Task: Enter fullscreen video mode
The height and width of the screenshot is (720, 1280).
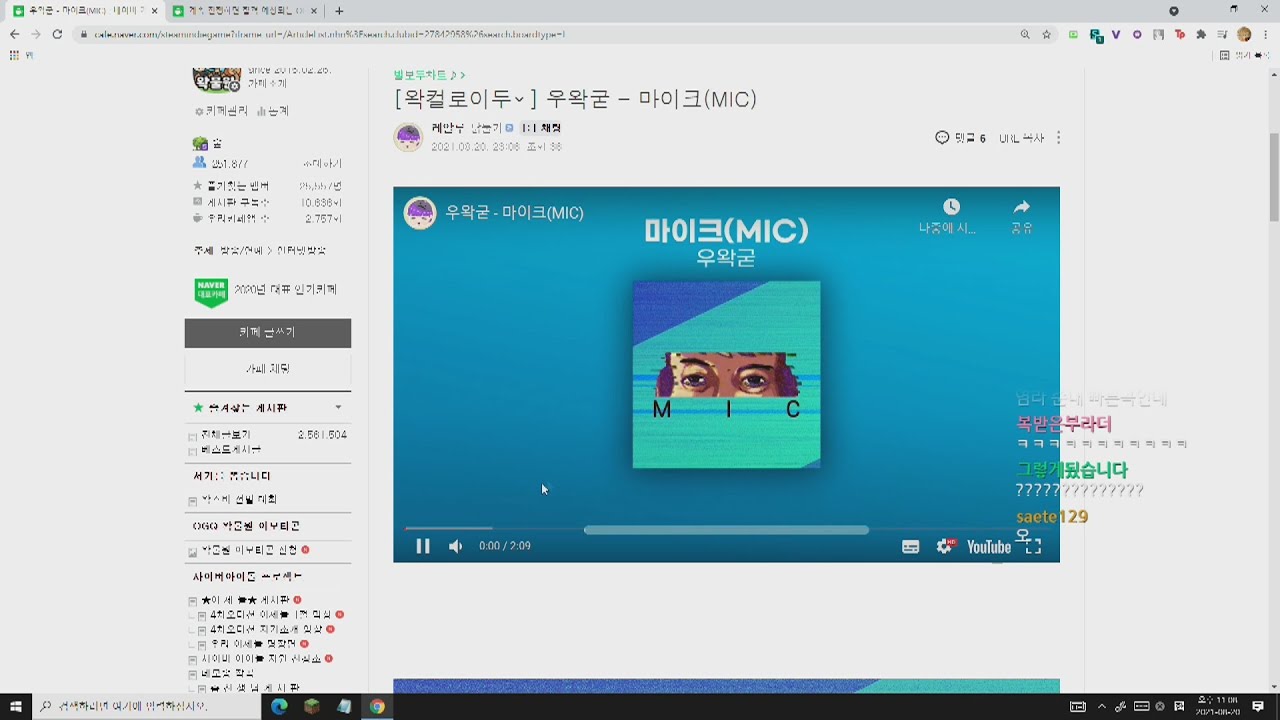Action: (x=1034, y=546)
